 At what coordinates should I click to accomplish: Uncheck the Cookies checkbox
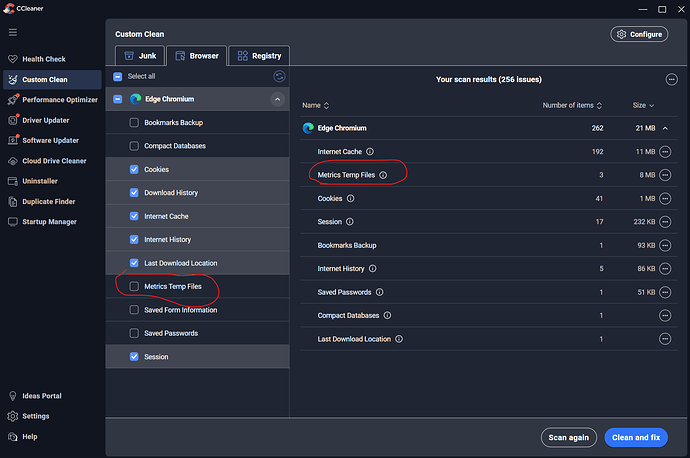tap(134, 169)
